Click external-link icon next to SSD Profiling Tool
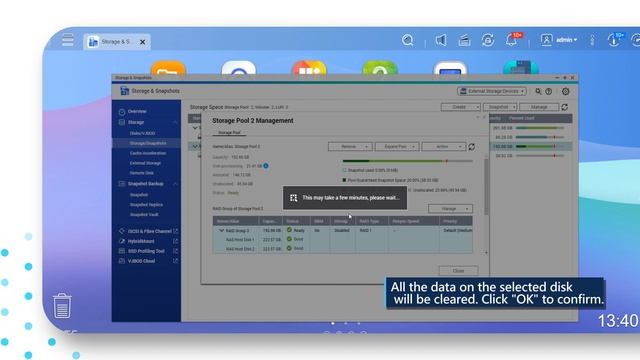 point(176,251)
